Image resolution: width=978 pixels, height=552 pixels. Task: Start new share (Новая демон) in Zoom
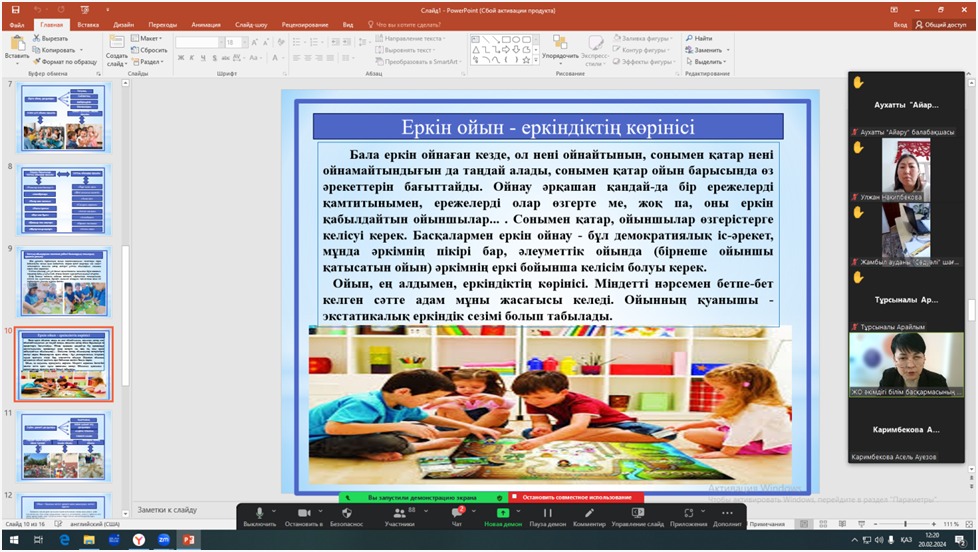pos(503,517)
